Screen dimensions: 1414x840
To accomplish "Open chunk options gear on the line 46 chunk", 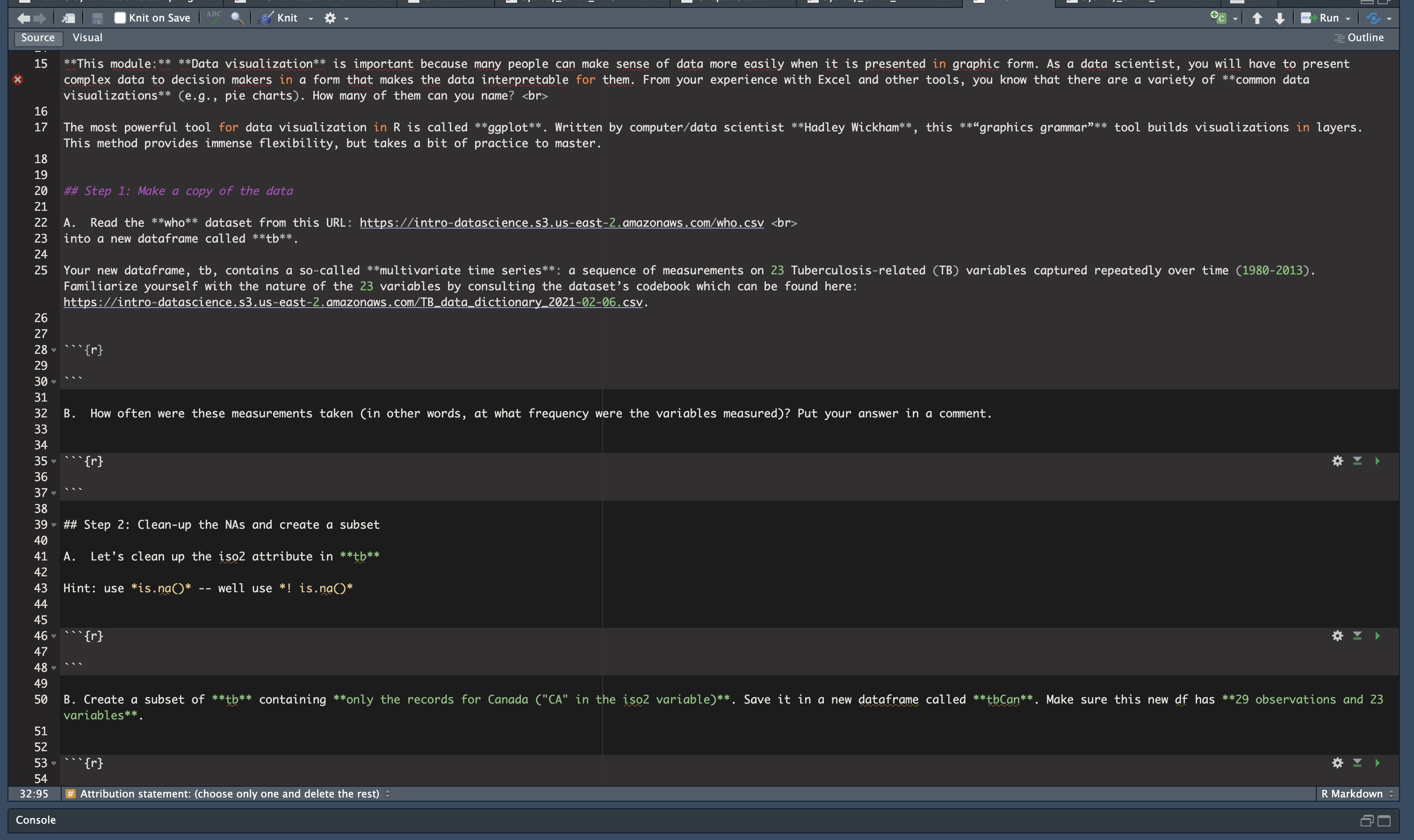I will coord(1338,636).
